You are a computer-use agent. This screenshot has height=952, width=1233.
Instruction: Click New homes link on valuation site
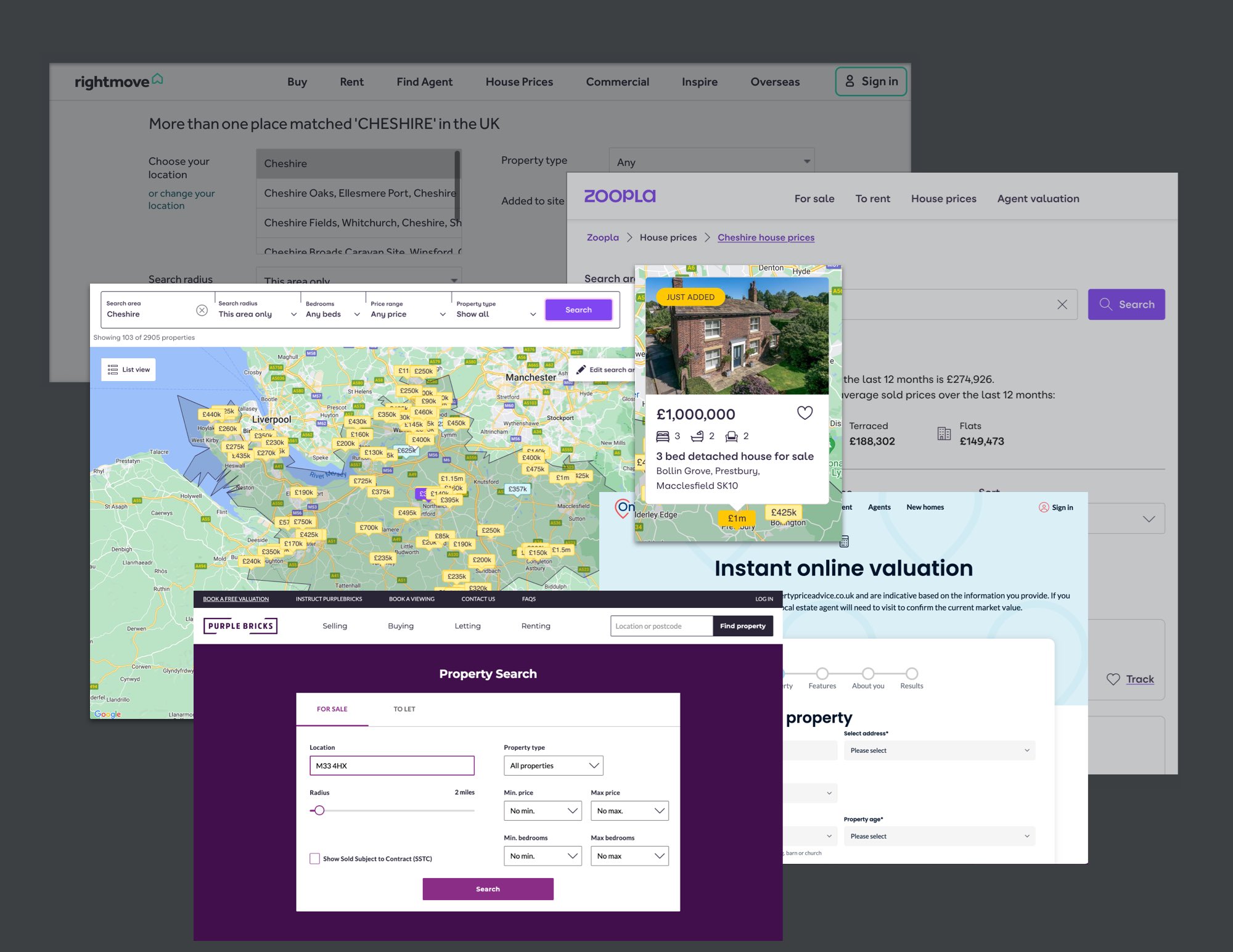(x=925, y=507)
